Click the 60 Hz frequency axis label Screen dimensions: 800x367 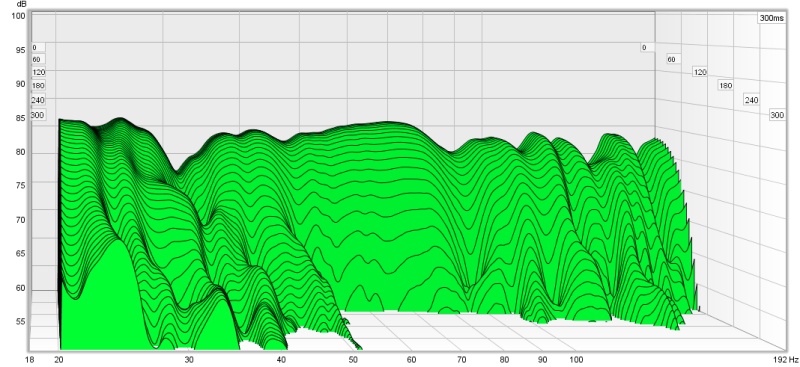(x=412, y=360)
